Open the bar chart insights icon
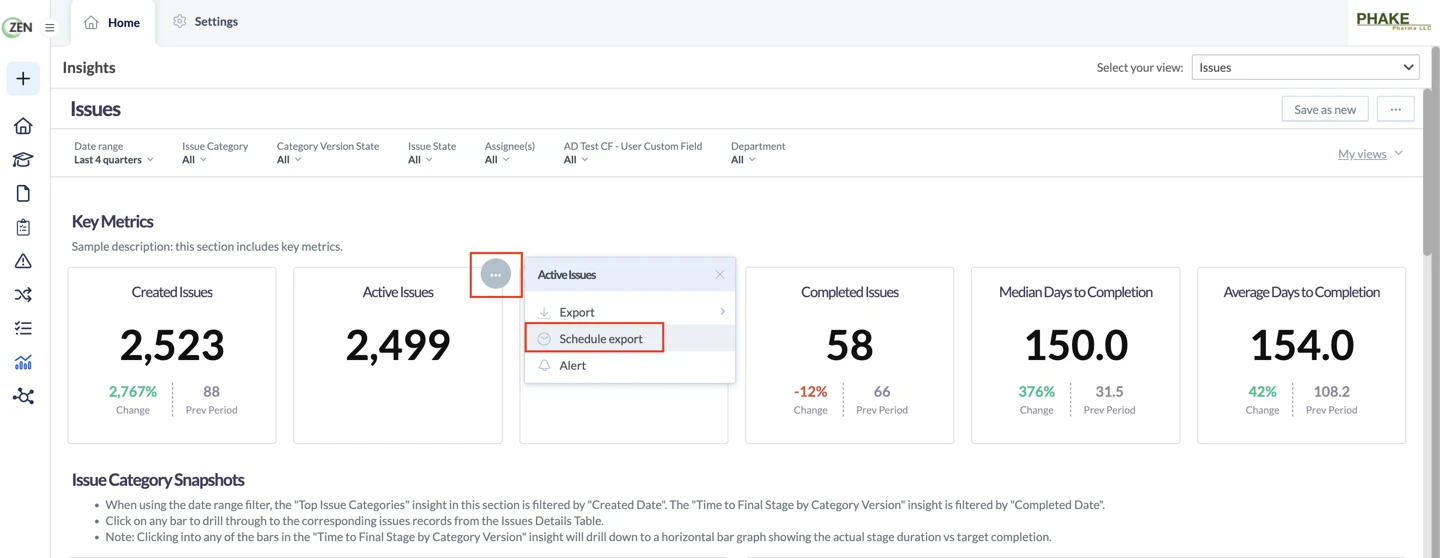1440x558 pixels. click(23, 362)
